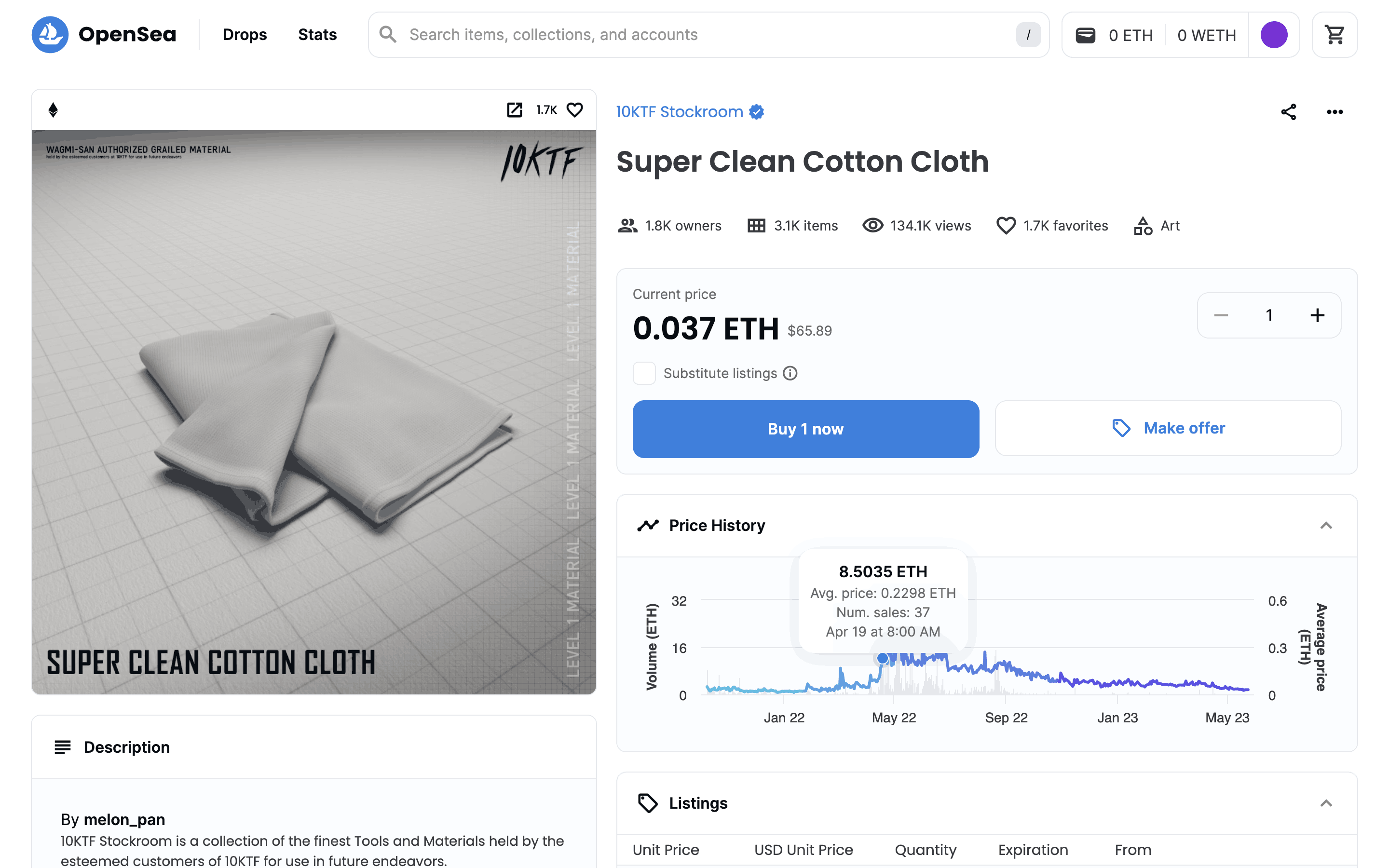
Task: Open the NFT image in a new window
Action: pos(514,109)
